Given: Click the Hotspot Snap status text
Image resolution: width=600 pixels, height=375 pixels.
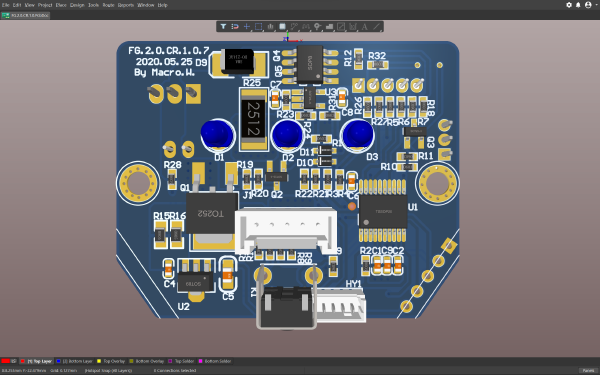Looking at the screenshot, I should coord(108,370).
